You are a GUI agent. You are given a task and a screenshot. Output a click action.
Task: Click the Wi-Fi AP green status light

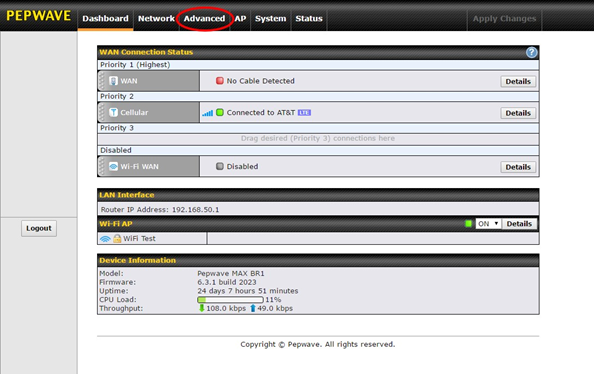(468, 224)
